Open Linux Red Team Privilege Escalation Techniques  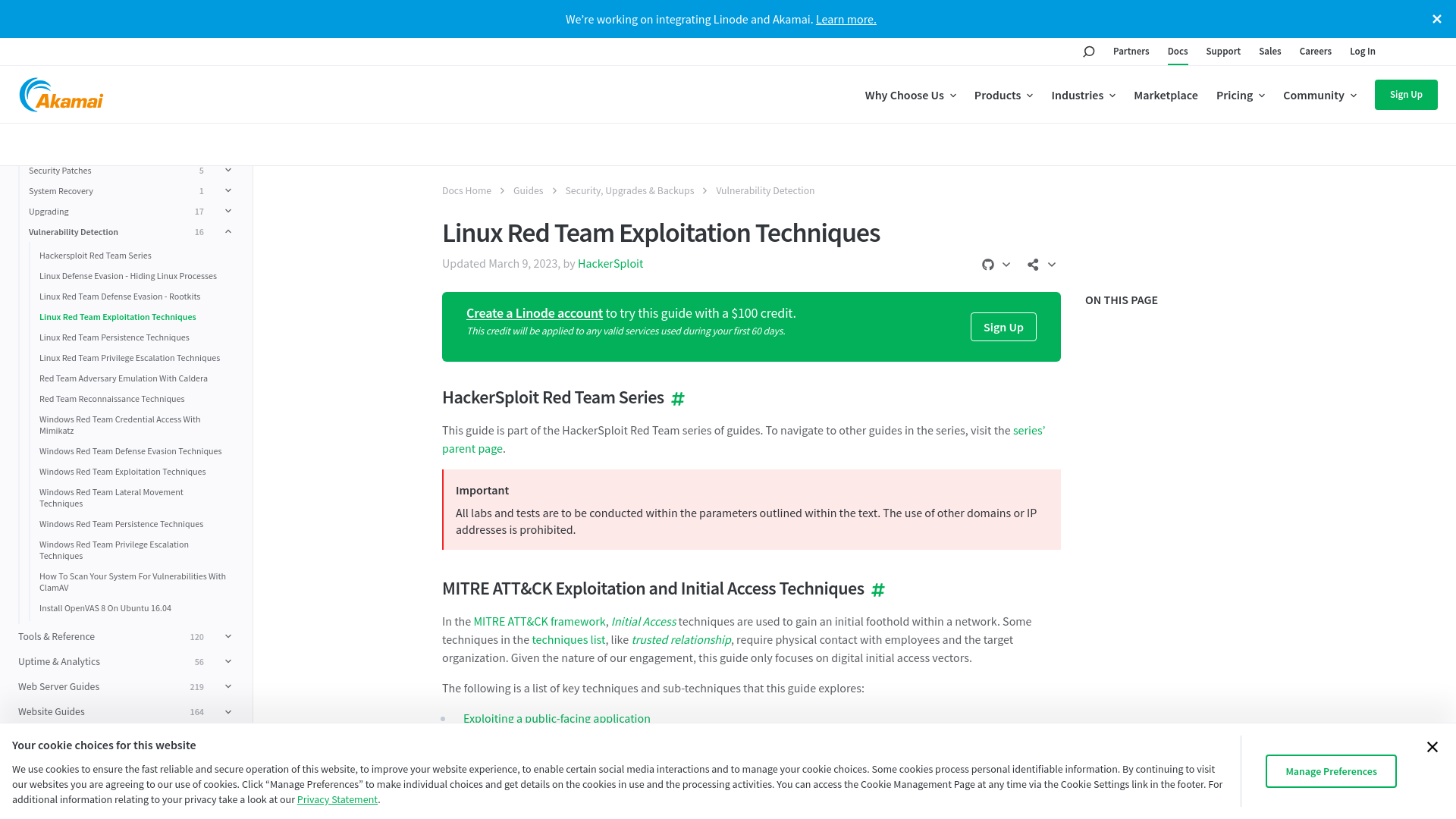pos(129,358)
